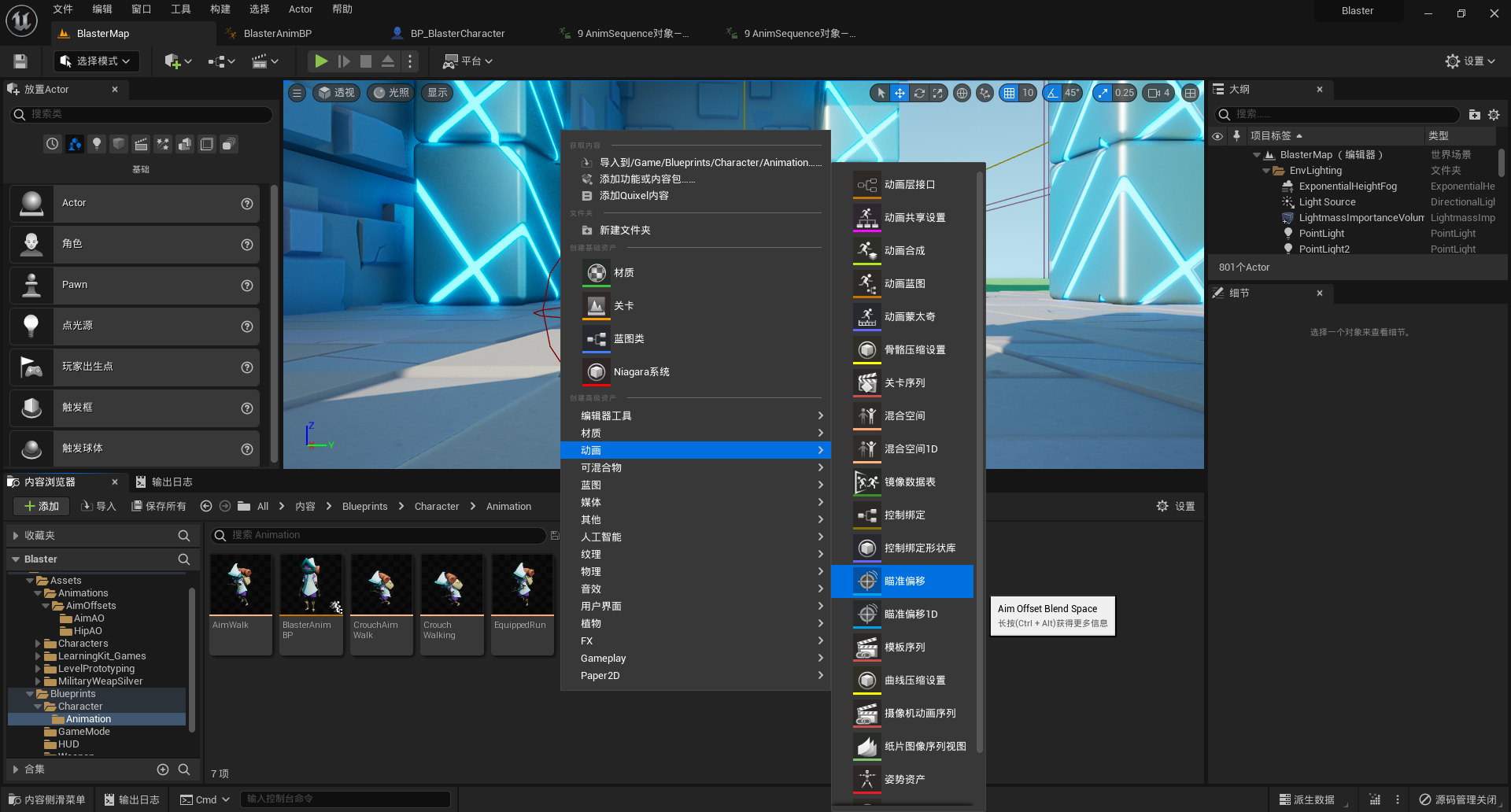Click the AimWalk asset thumbnail
The height and width of the screenshot is (812, 1511).
pyautogui.click(x=241, y=584)
